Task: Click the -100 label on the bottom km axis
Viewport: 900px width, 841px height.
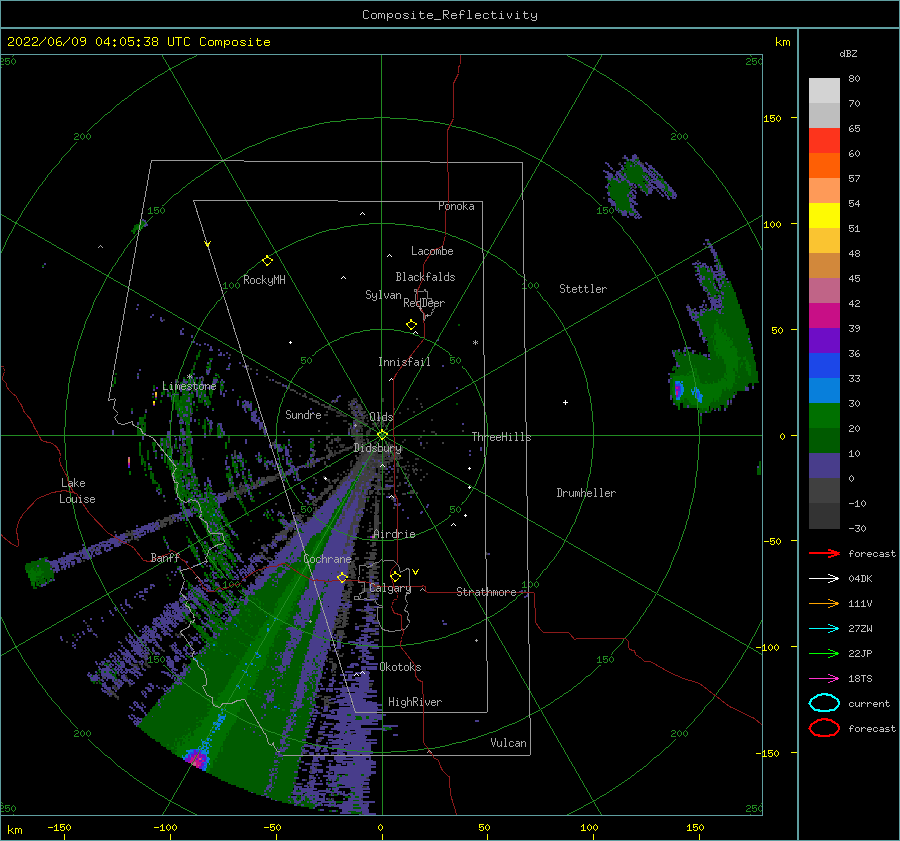Action: 166,828
